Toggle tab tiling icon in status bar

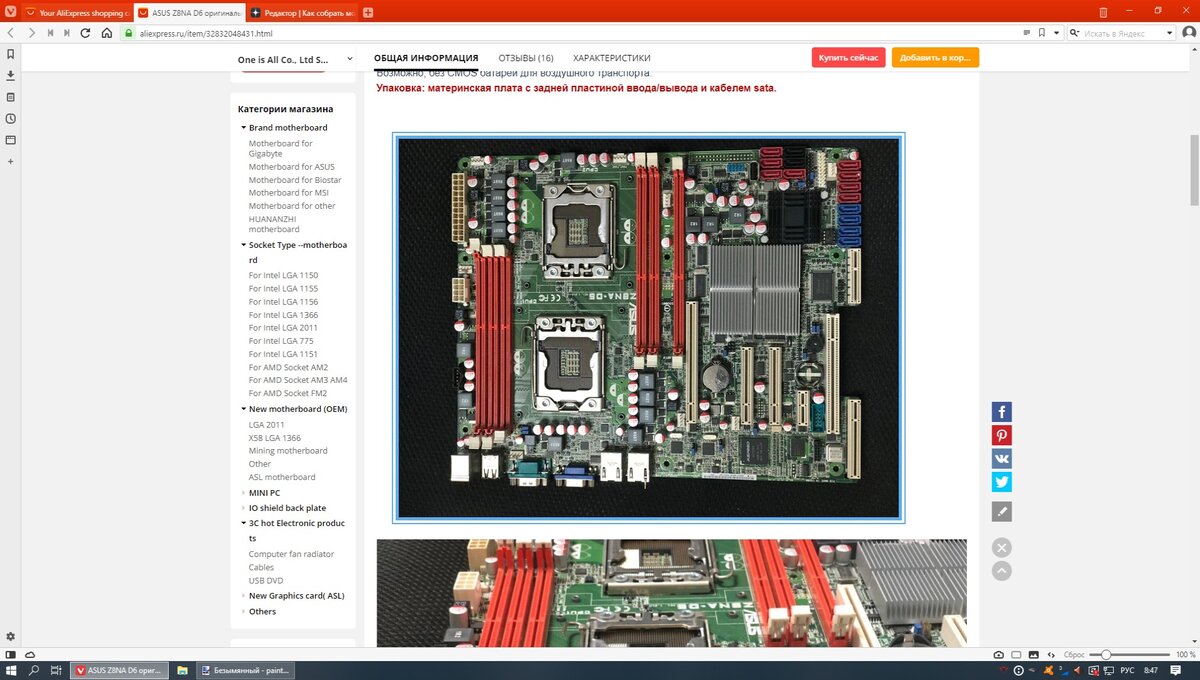pos(1015,654)
